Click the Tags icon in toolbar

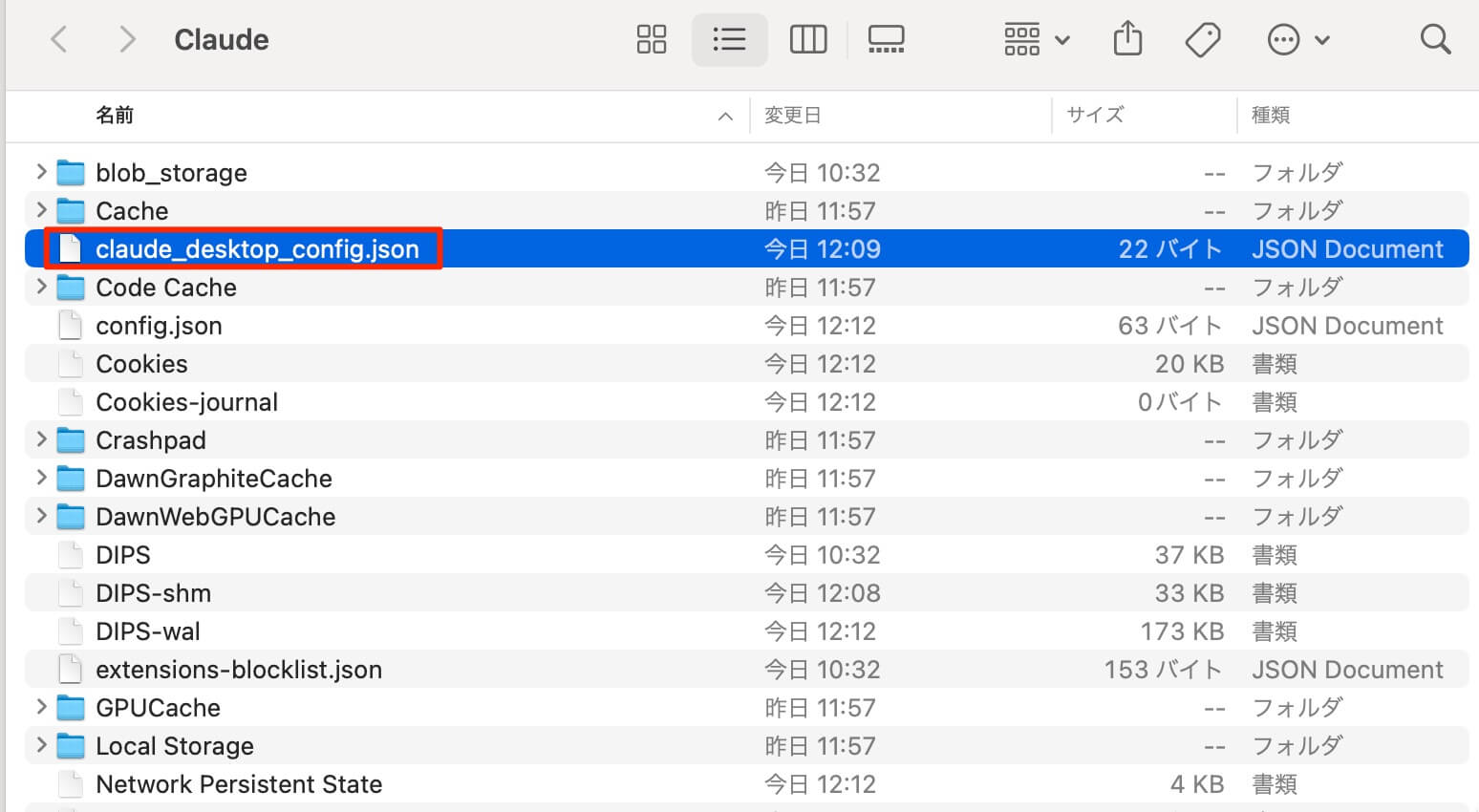pyautogui.click(x=1202, y=40)
